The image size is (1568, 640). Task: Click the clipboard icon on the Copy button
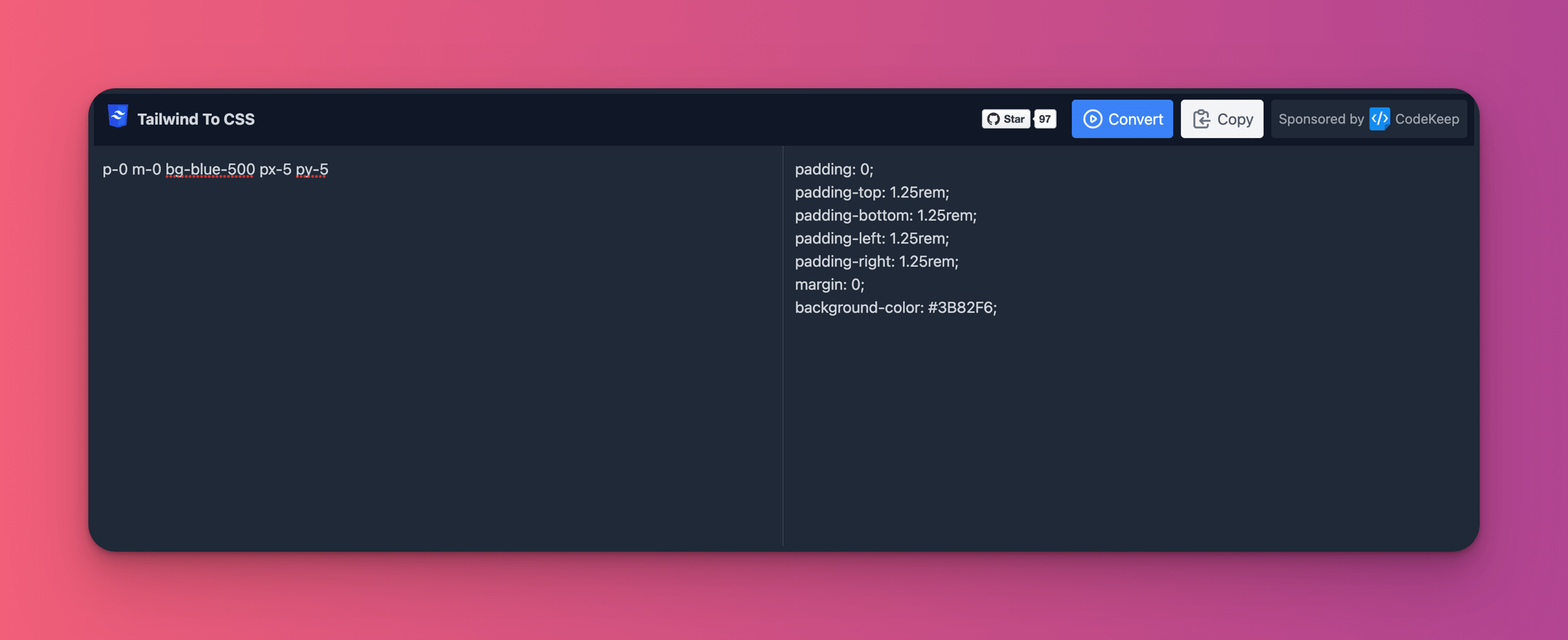1202,119
